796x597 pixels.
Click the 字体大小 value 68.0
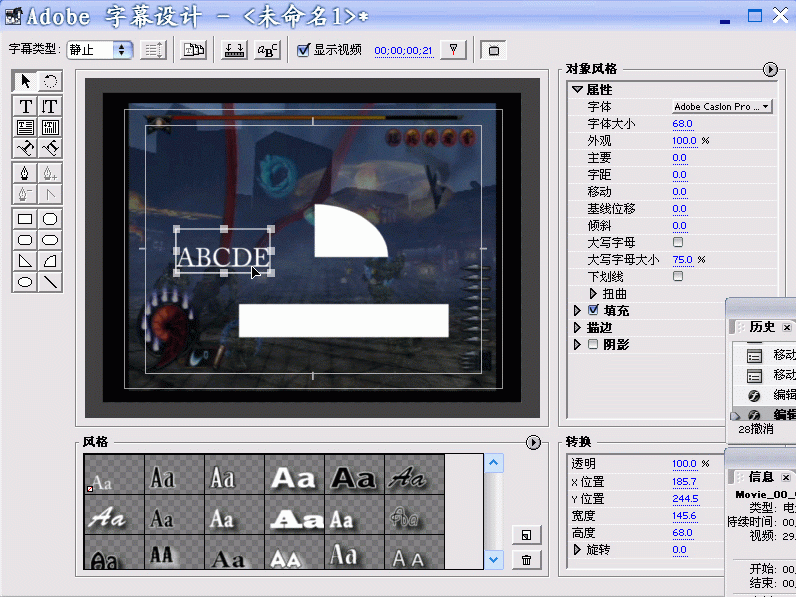coord(682,124)
